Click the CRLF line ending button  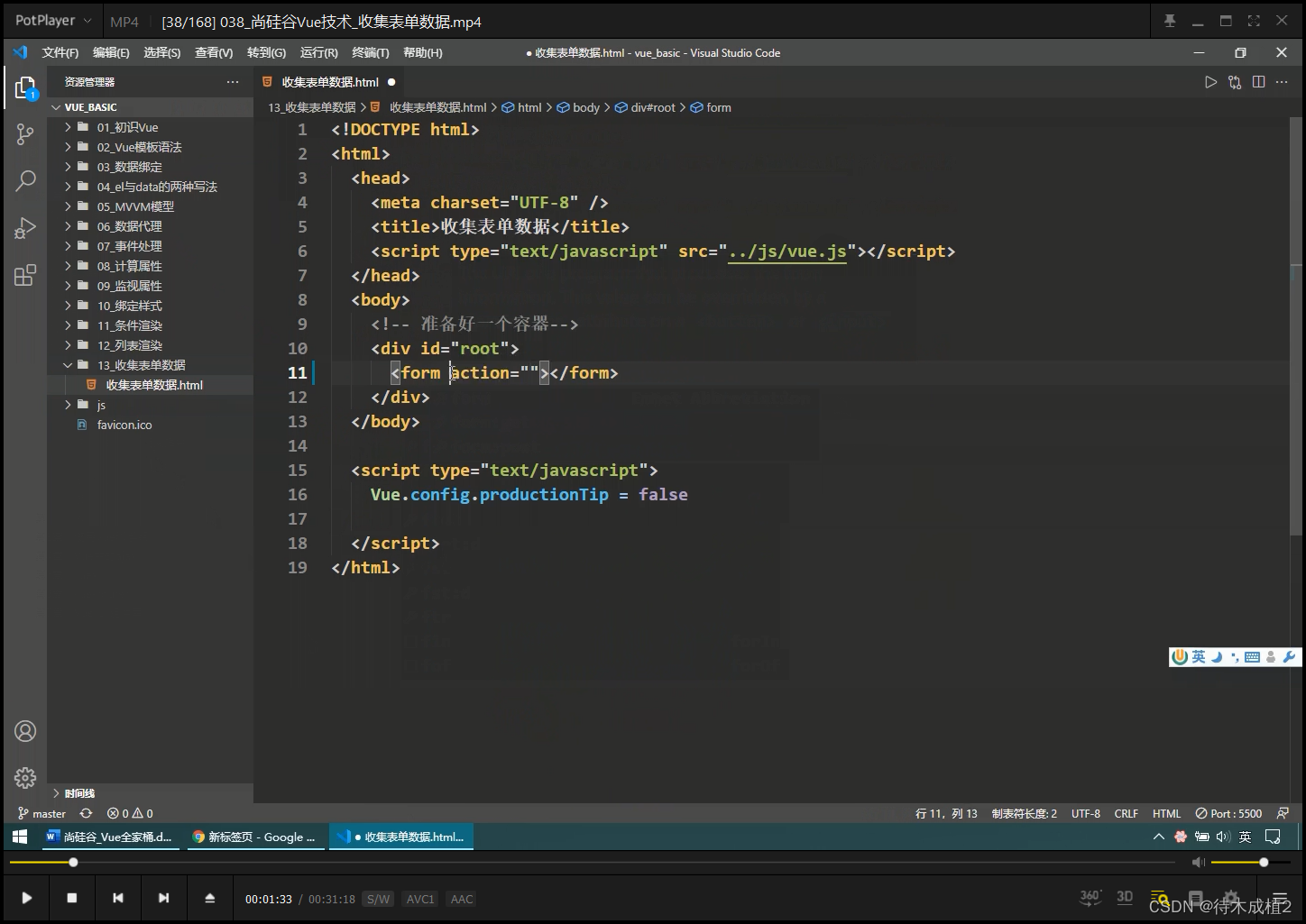pos(1127,813)
